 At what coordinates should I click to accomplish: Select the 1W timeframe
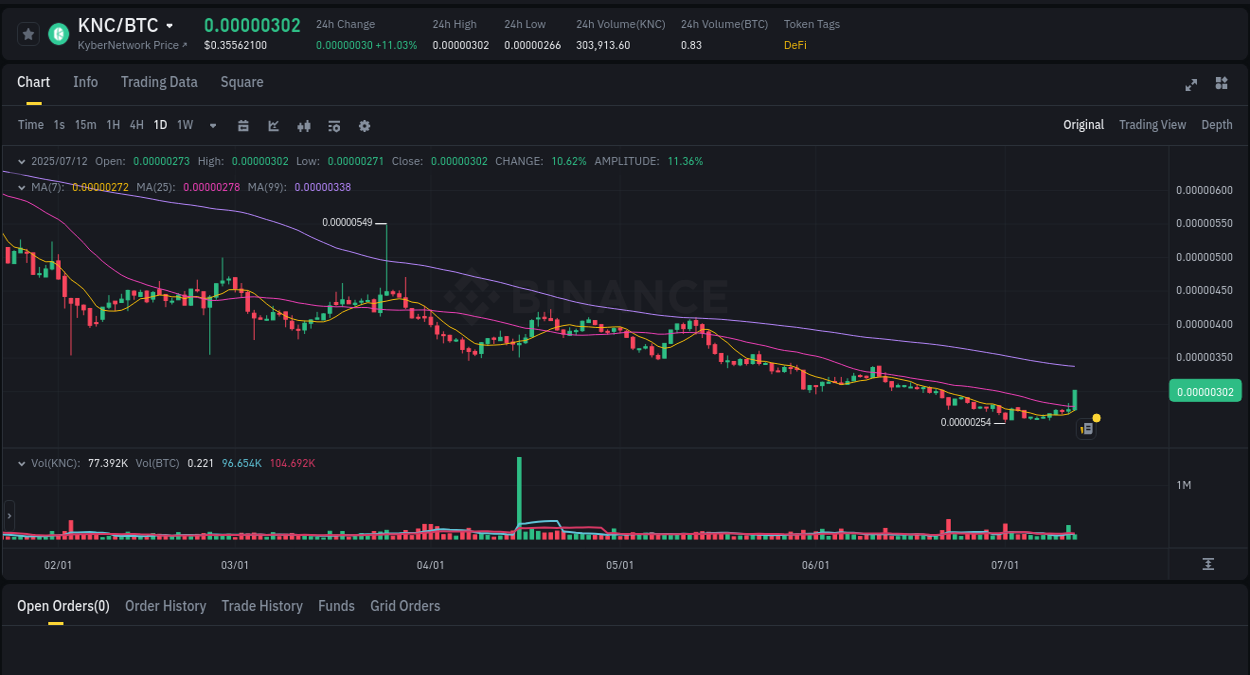(184, 125)
